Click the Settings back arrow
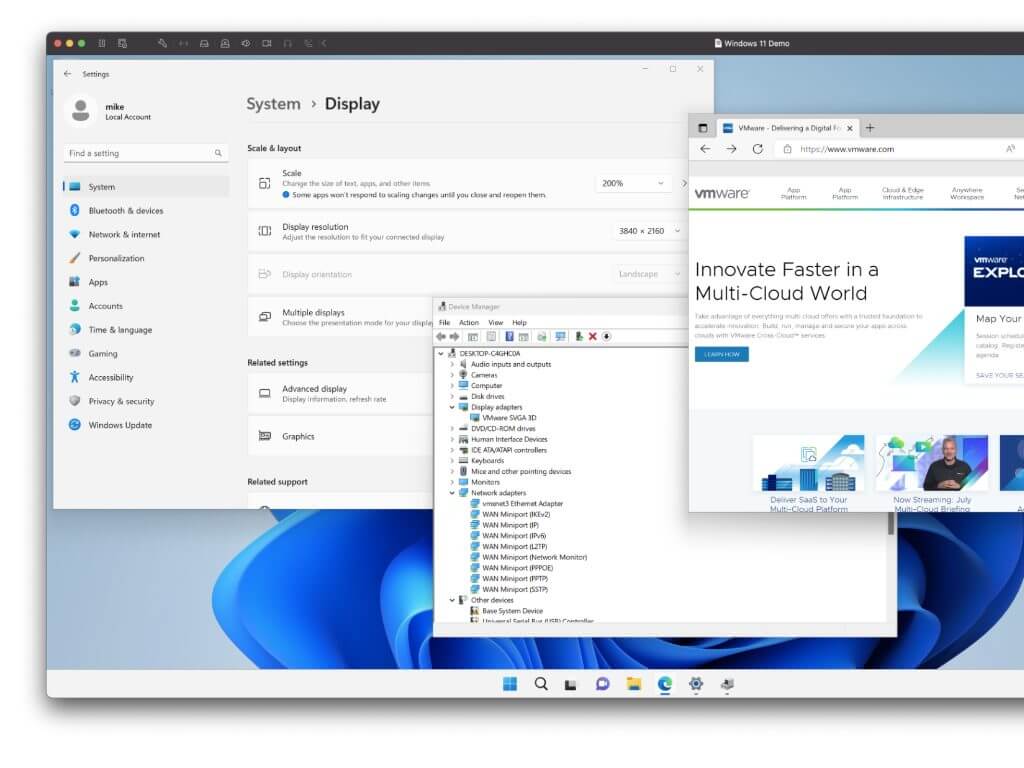Viewport: 1024px width, 768px height. point(67,74)
